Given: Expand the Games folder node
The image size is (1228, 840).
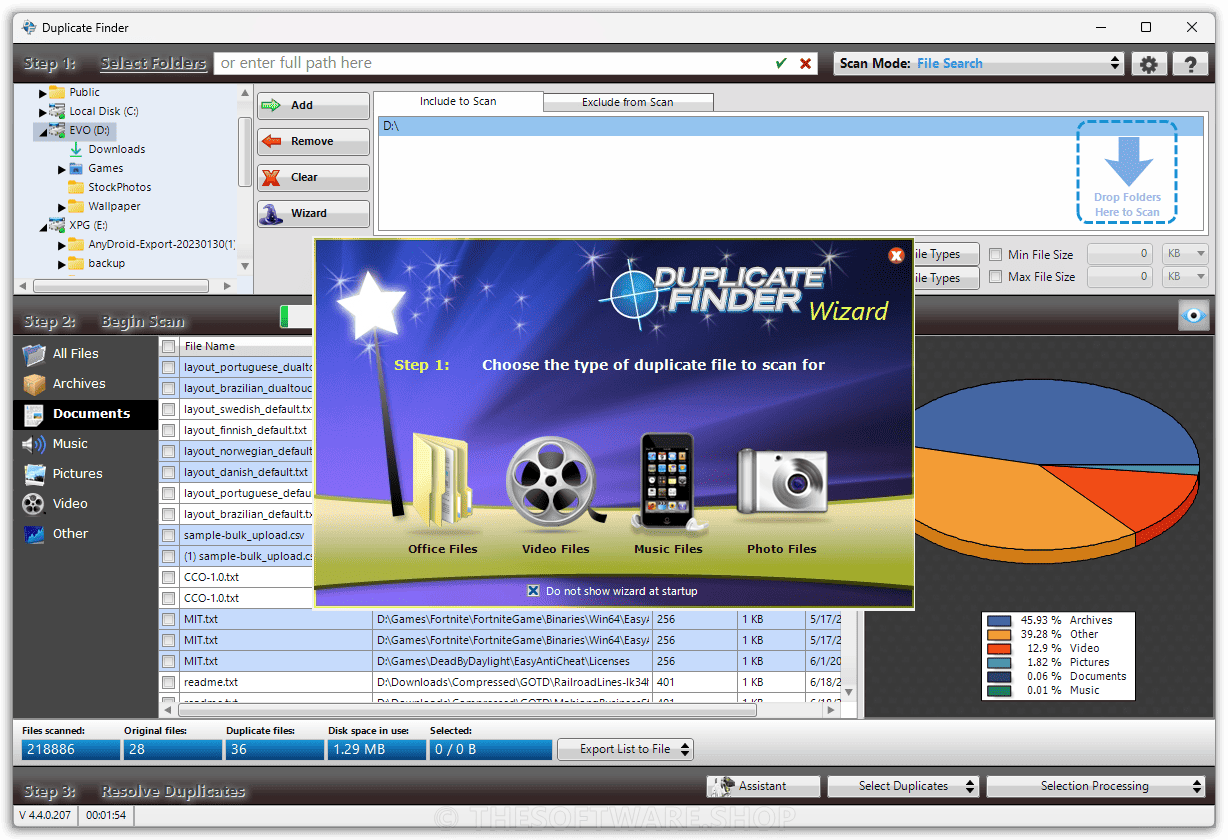Looking at the screenshot, I should [x=62, y=169].
